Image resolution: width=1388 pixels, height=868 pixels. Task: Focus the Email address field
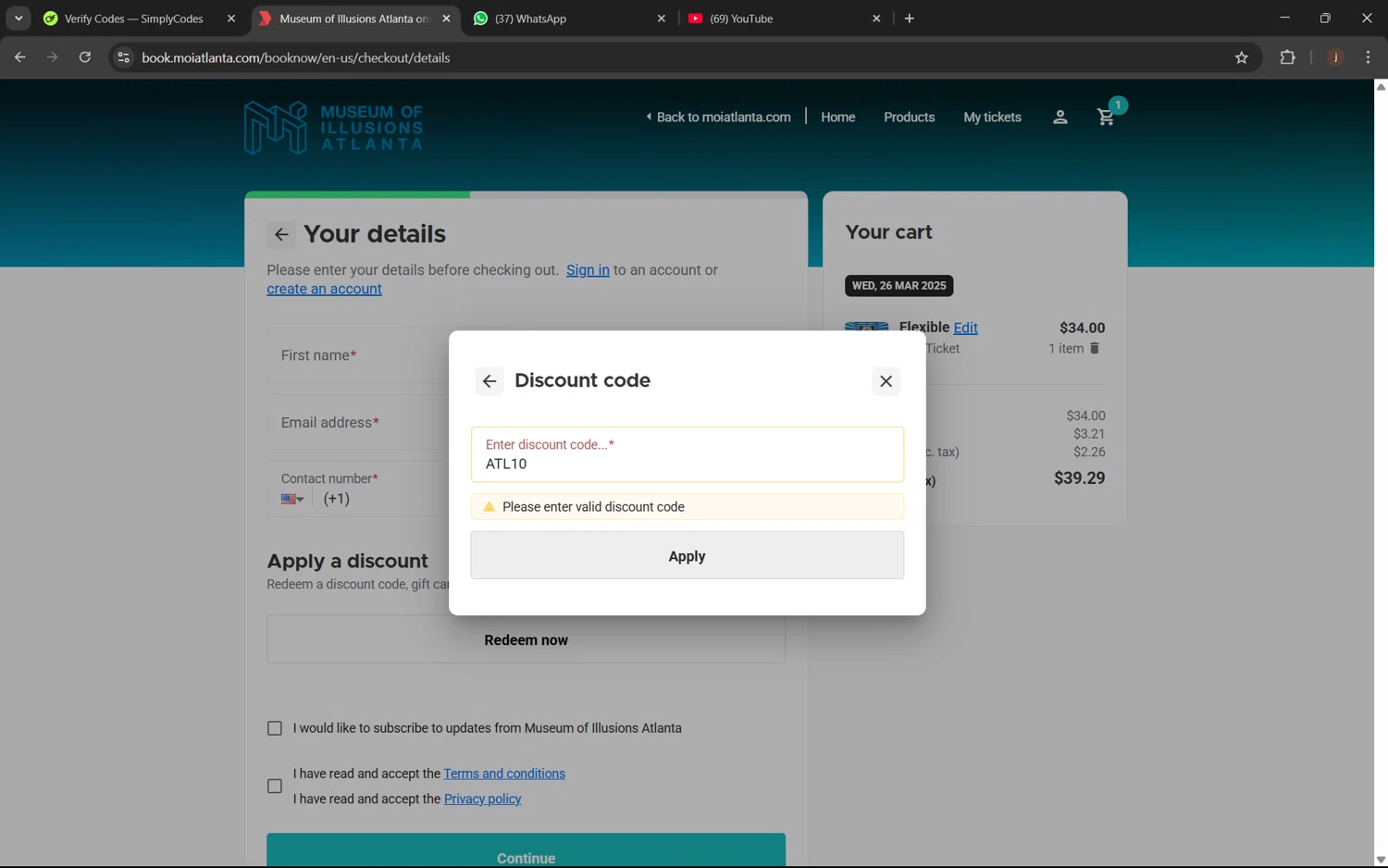point(358,423)
